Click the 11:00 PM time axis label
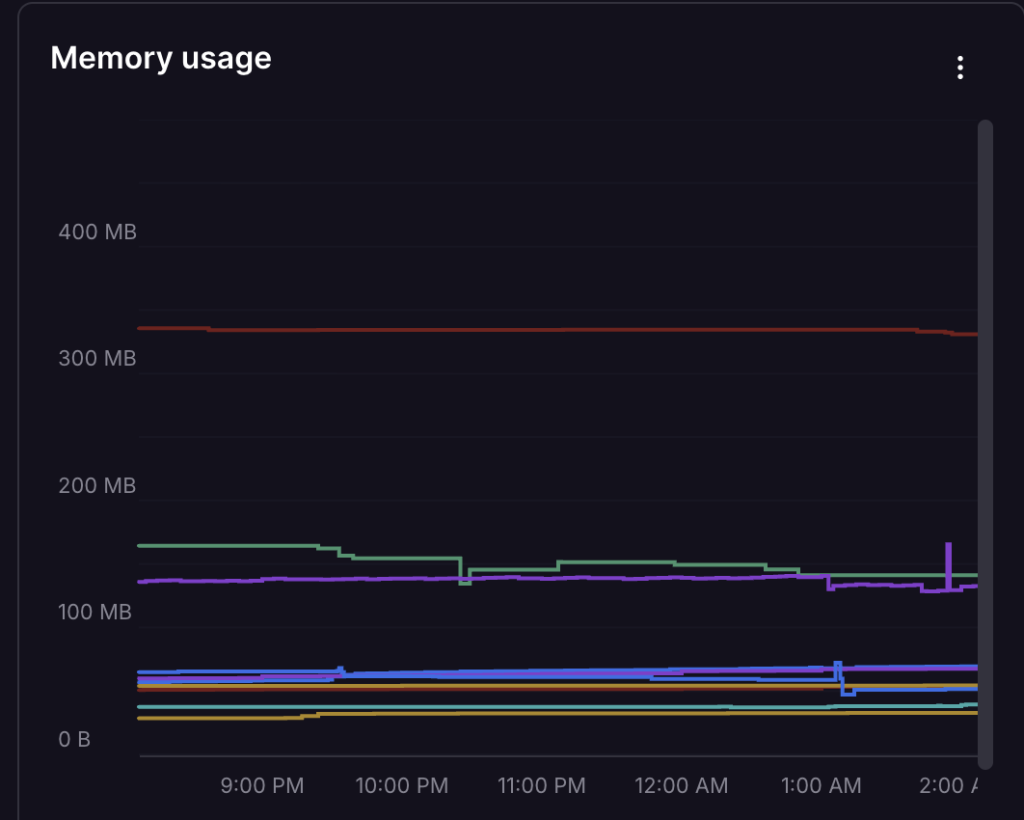The width and height of the screenshot is (1024, 820). tap(541, 785)
